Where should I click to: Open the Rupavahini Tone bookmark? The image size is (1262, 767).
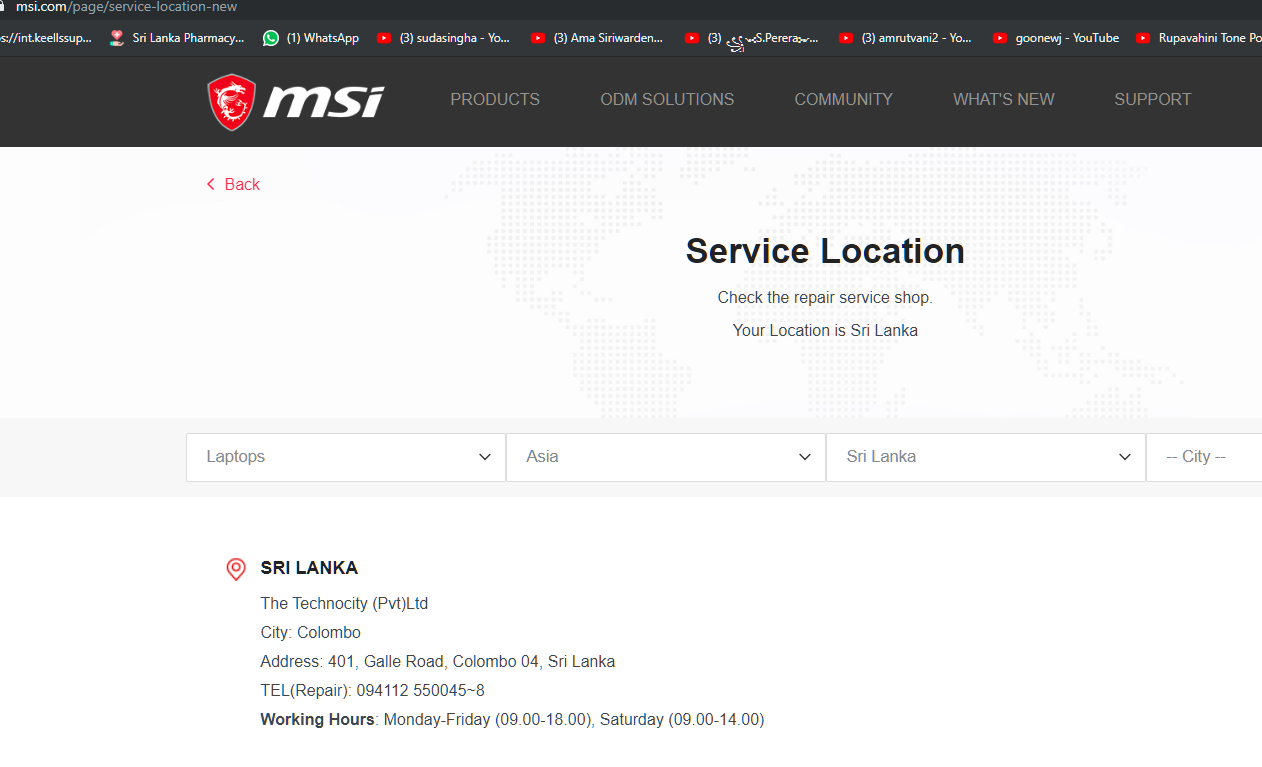click(x=1199, y=38)
